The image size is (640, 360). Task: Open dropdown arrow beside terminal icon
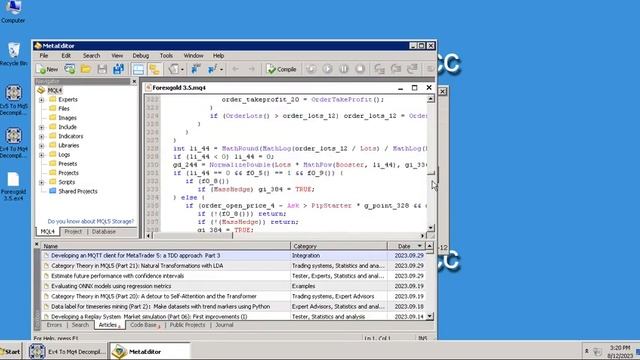tap(182, 69)
